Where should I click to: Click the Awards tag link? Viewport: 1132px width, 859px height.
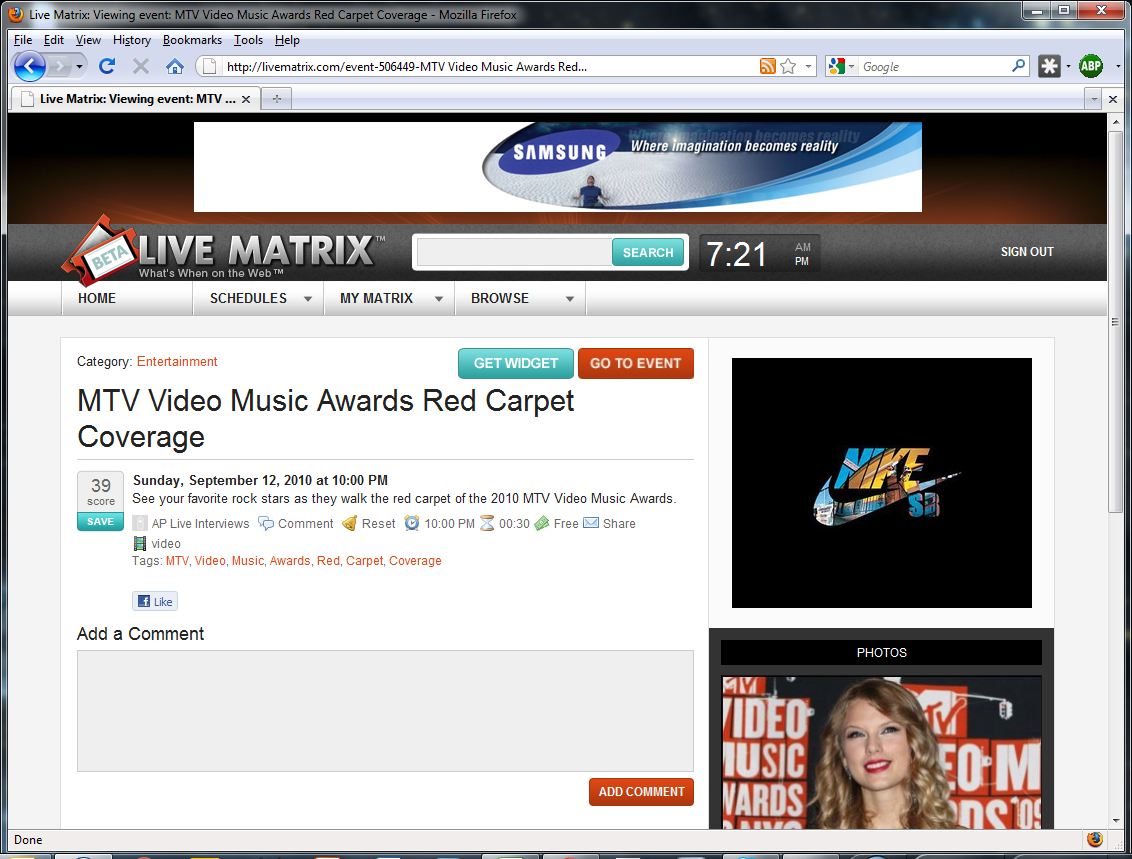coord(289,561)
